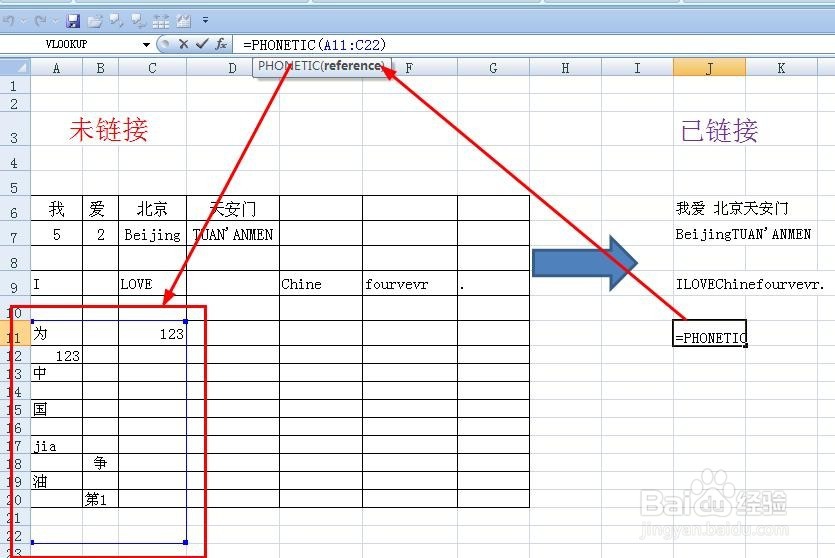Select column A header

pos(56,68)
